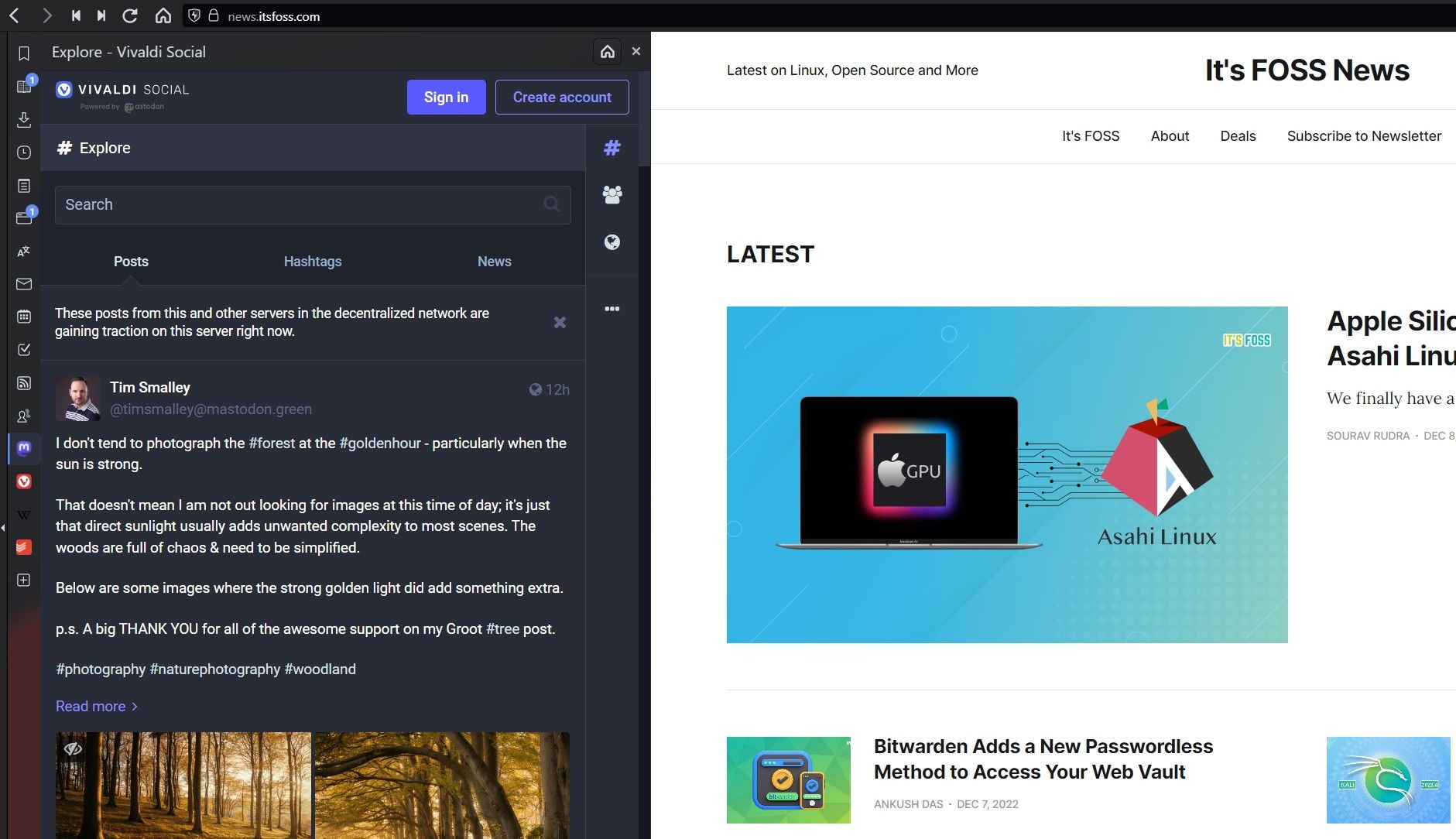
Task: Reload the current page
Action: click(130, 15)
